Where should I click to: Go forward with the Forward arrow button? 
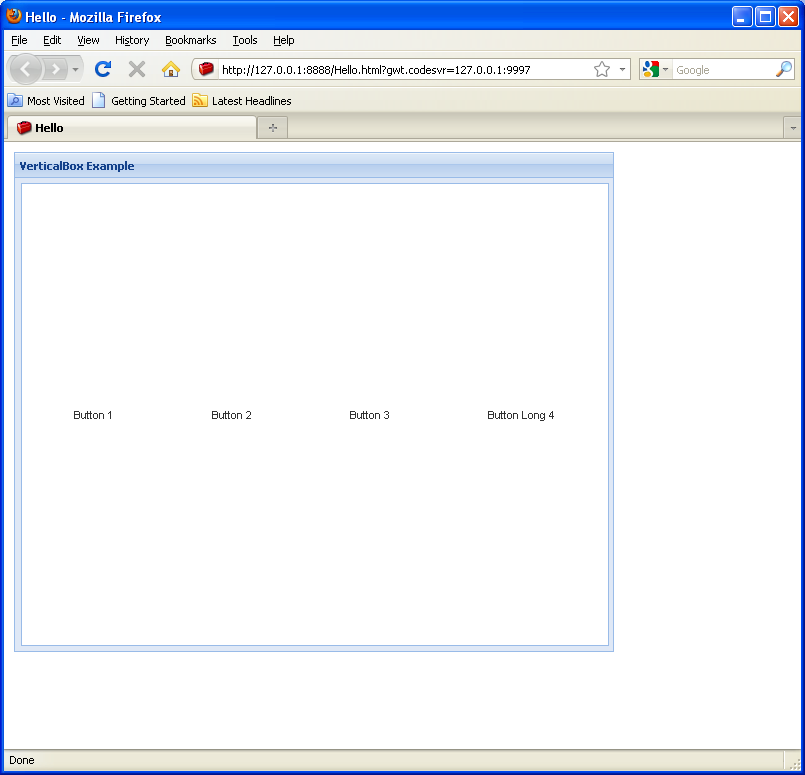[55, 69]
